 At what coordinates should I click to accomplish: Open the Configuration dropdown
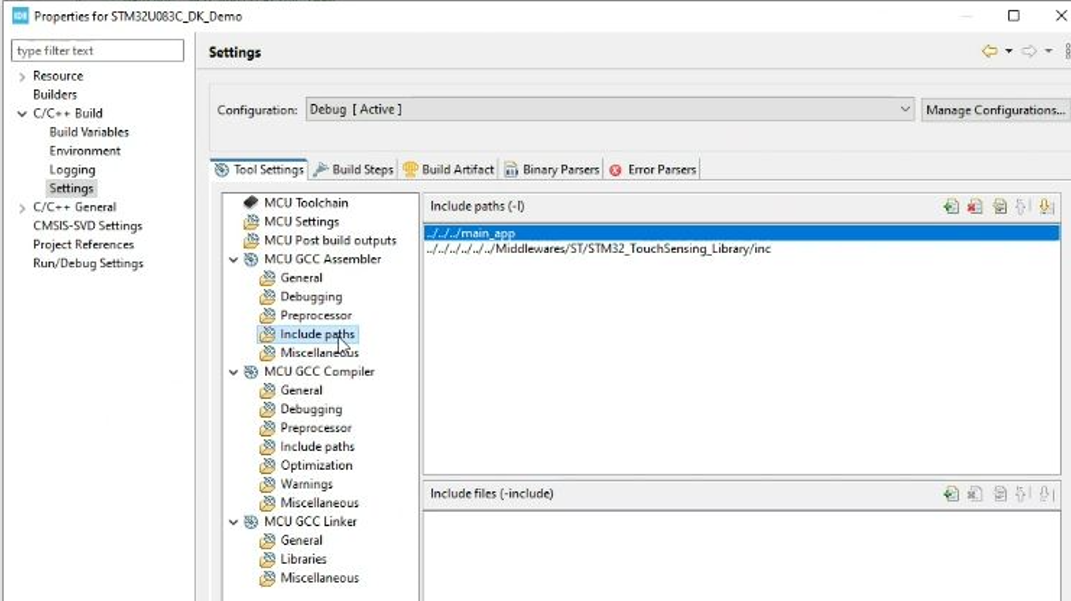tap(905, 109)
